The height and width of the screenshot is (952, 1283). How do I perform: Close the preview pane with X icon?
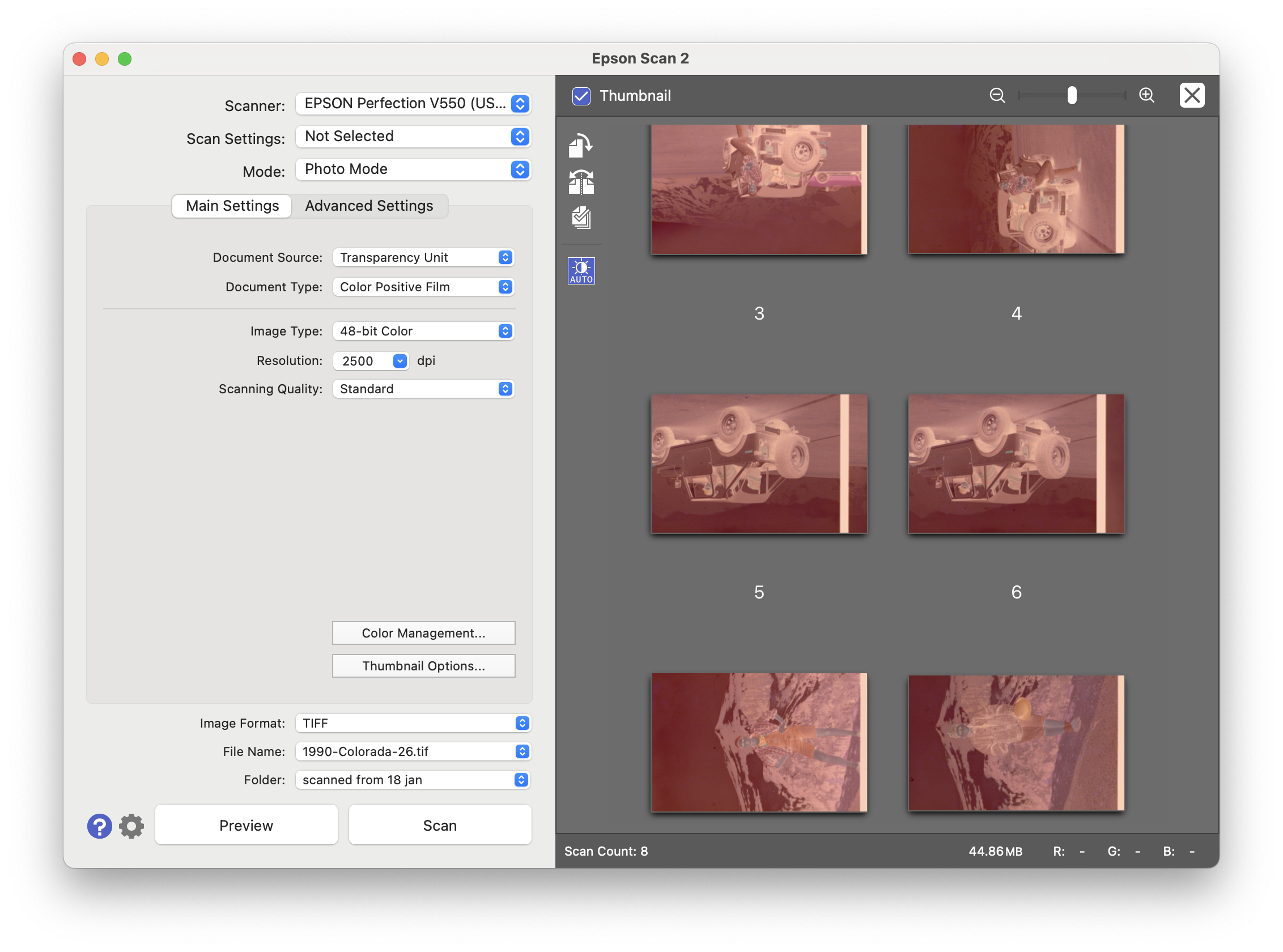coord(1191,96)
